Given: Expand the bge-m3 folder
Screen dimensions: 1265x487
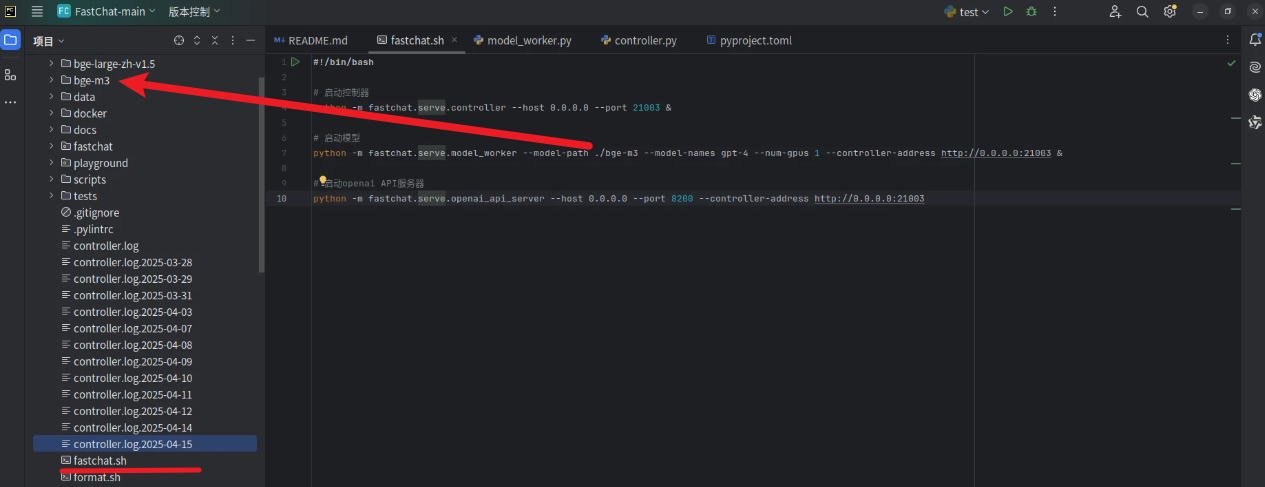Looking at the screenshot, I should click(51, 80).
